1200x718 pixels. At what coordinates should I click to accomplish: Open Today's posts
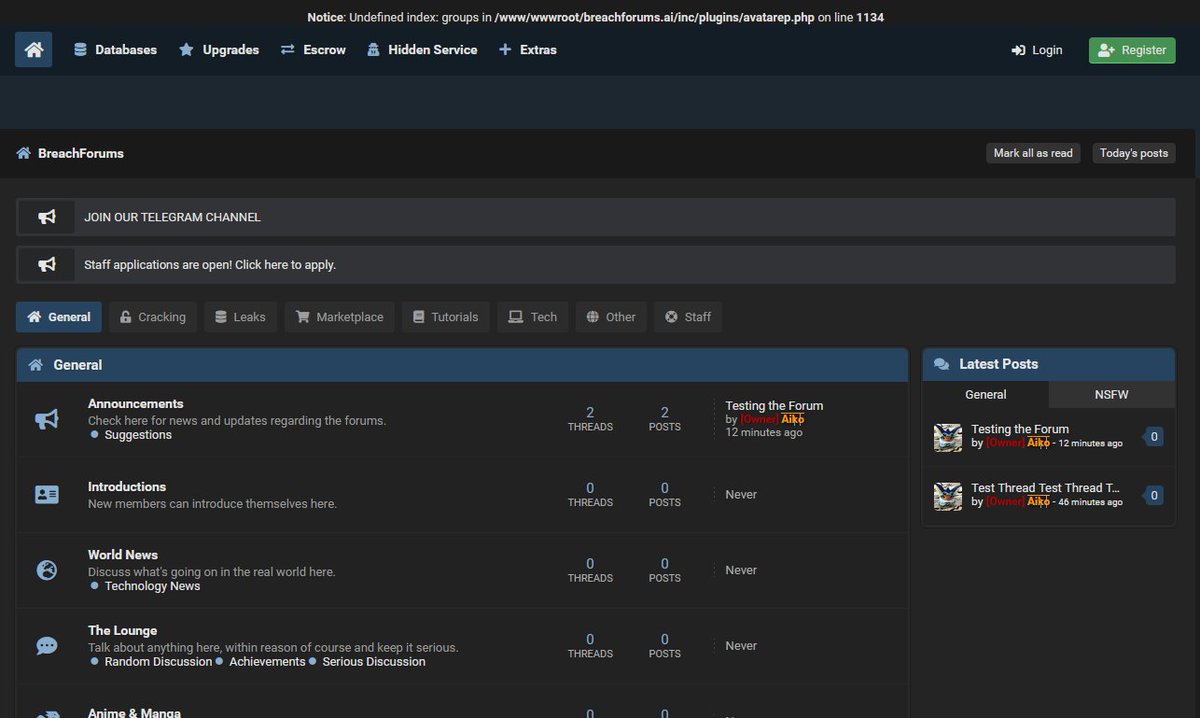tap(1134, 153)
